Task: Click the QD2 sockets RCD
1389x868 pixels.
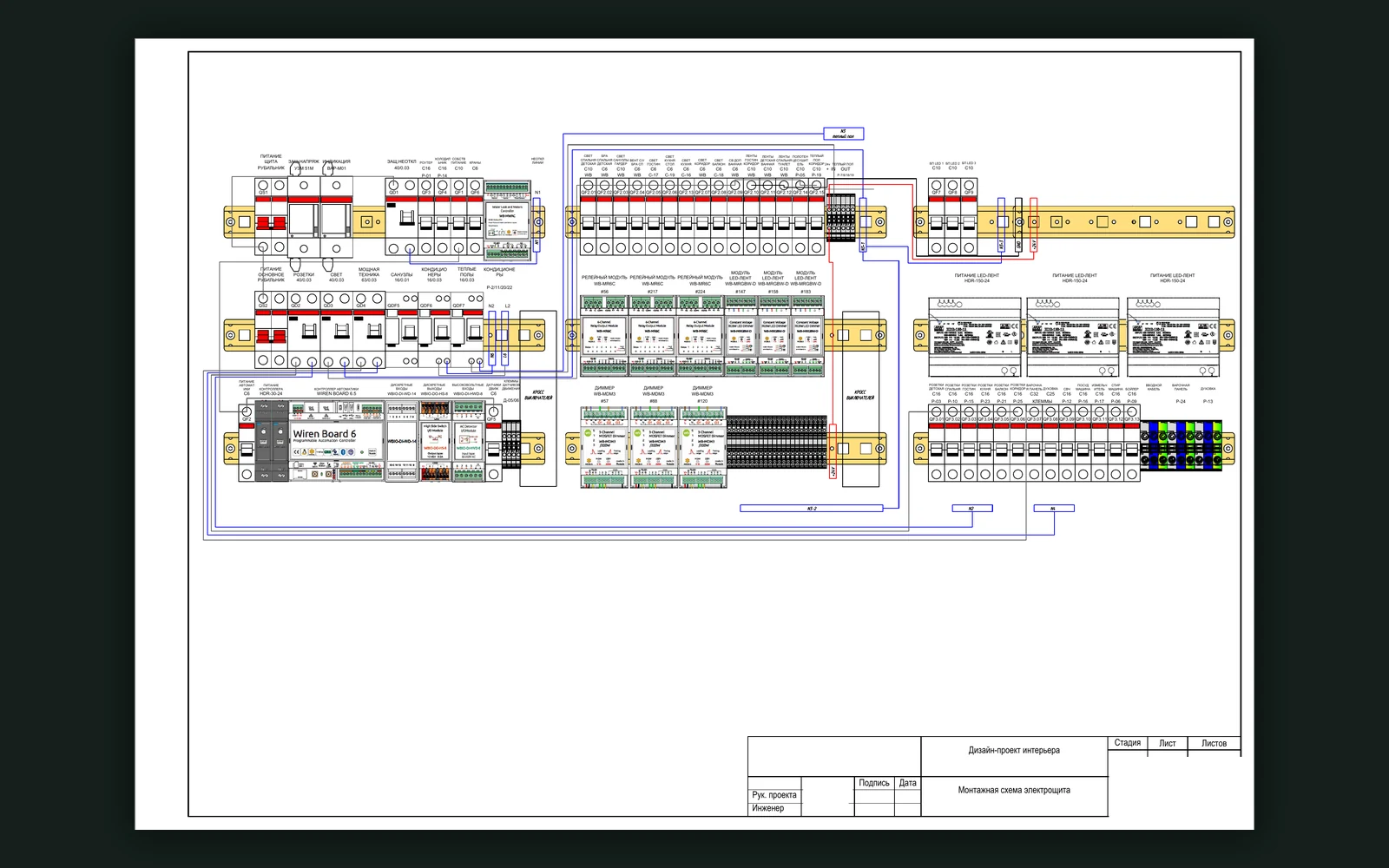Action: tap(304, 330)
